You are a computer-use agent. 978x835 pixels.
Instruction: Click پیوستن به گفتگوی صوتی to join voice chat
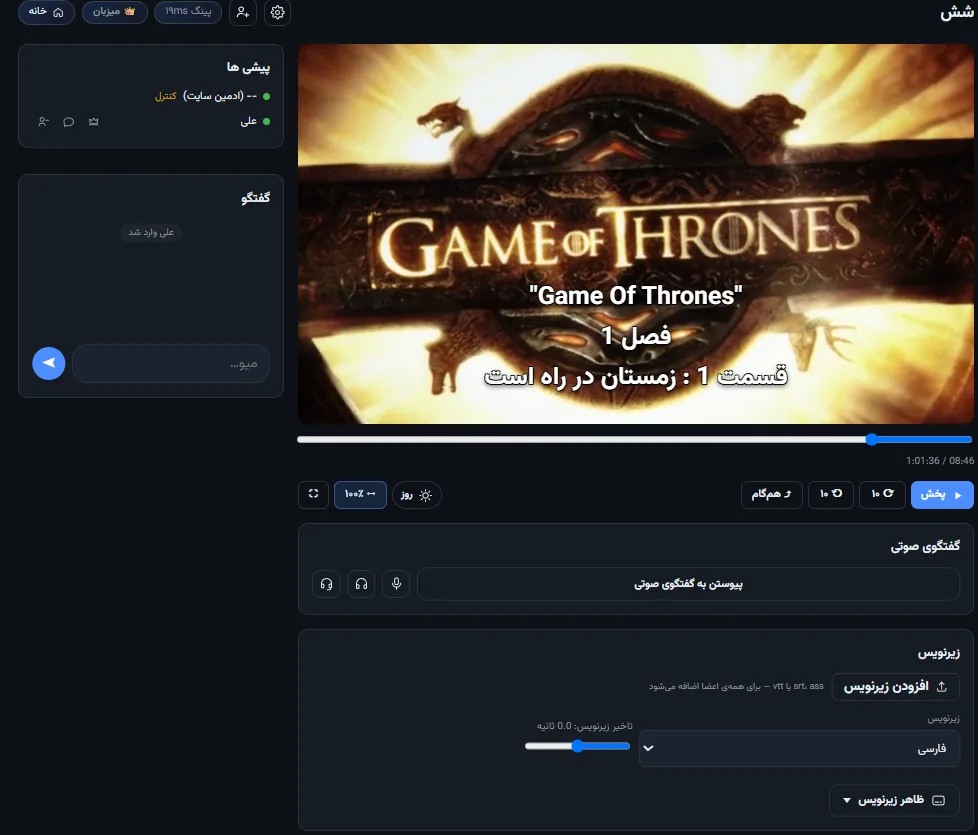689,584
